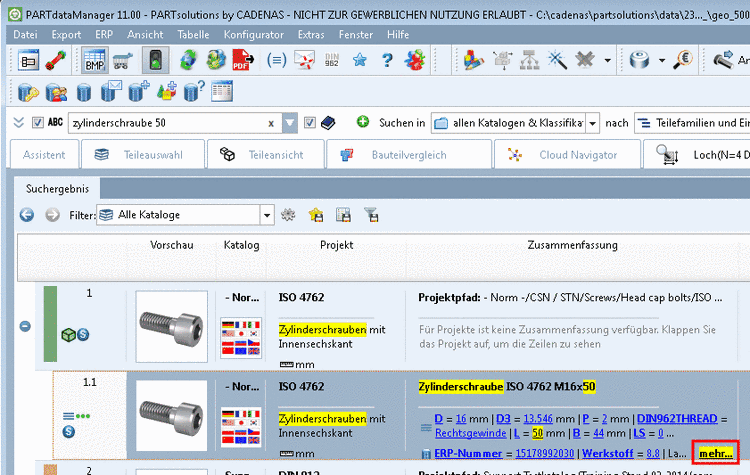The width and height of the screenshot is (750, 475).
Task: Click the globe refresh arrows icon
Action: point(188,61)
